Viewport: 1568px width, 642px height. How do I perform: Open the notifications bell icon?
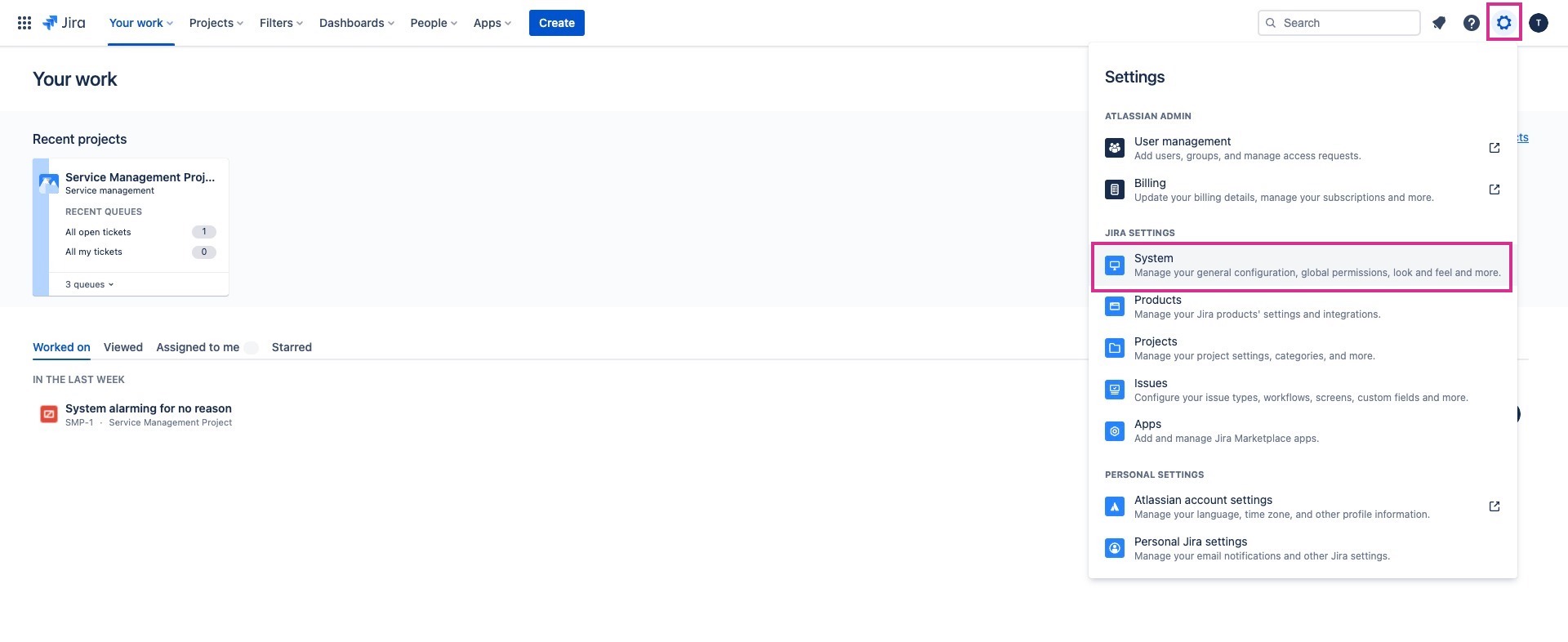tap(1439, 23)
